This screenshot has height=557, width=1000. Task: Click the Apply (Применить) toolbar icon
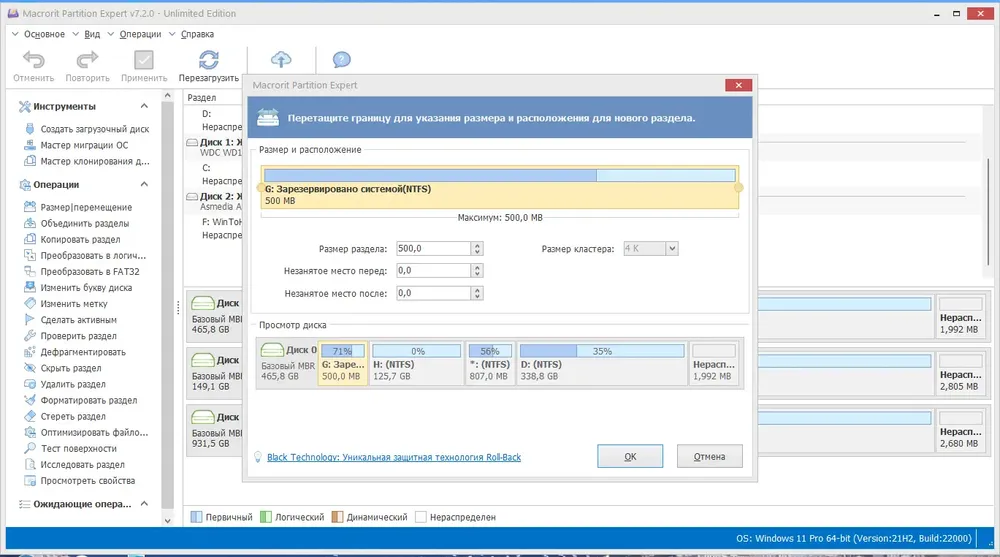[143, 60]
